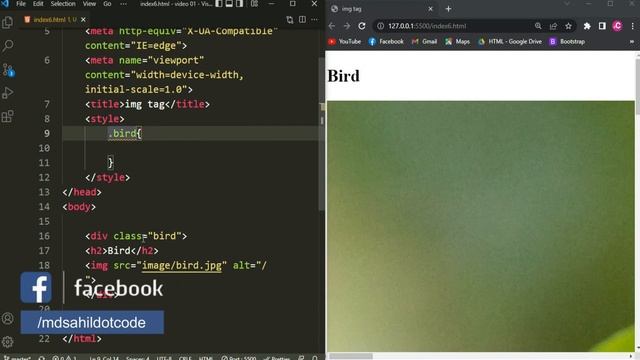
Task: Open the Search view in VS Code
Action: pos(7,46)
